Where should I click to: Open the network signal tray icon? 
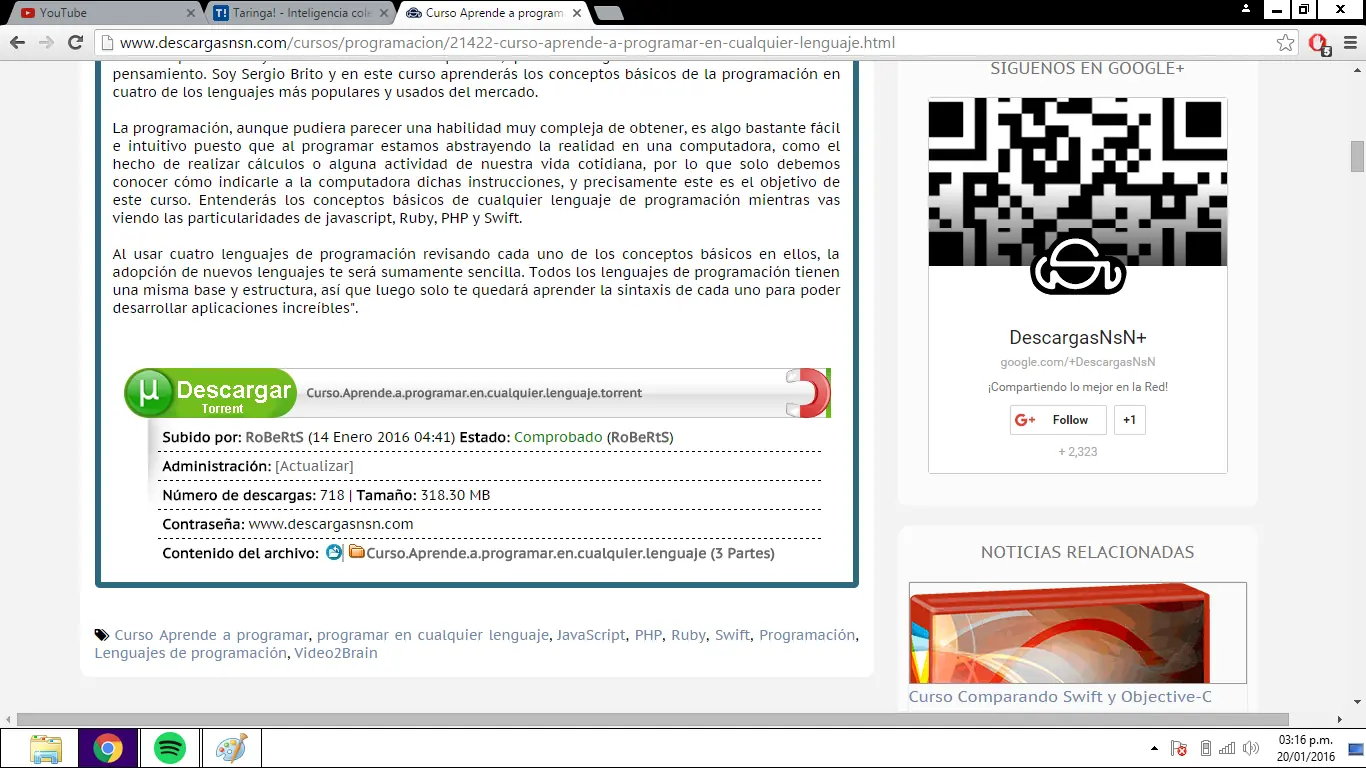tap(1227, 748)
